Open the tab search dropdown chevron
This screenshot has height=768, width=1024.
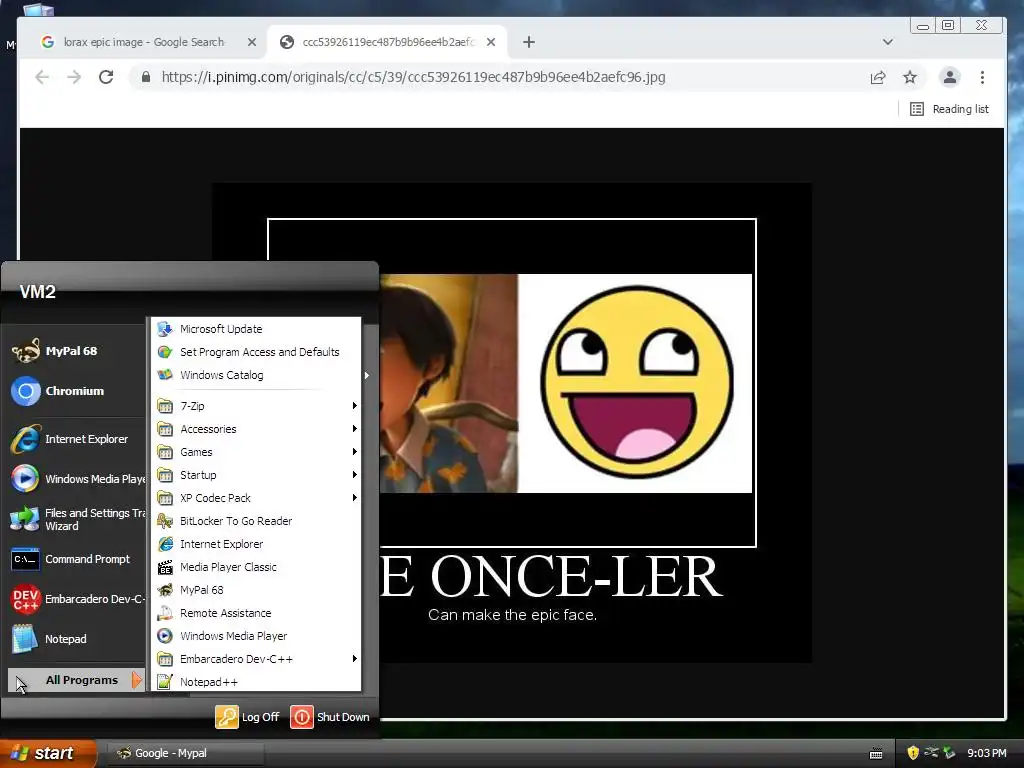pyautogui.click(x=888, y=42)
